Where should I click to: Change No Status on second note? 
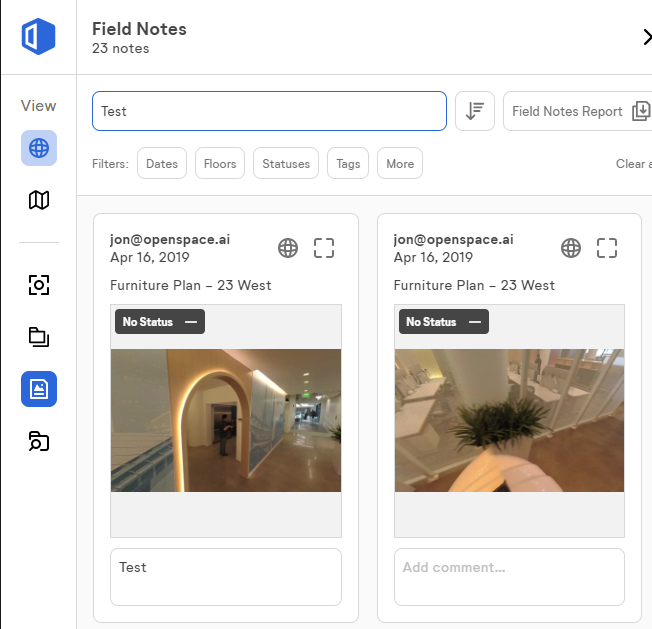444,321
